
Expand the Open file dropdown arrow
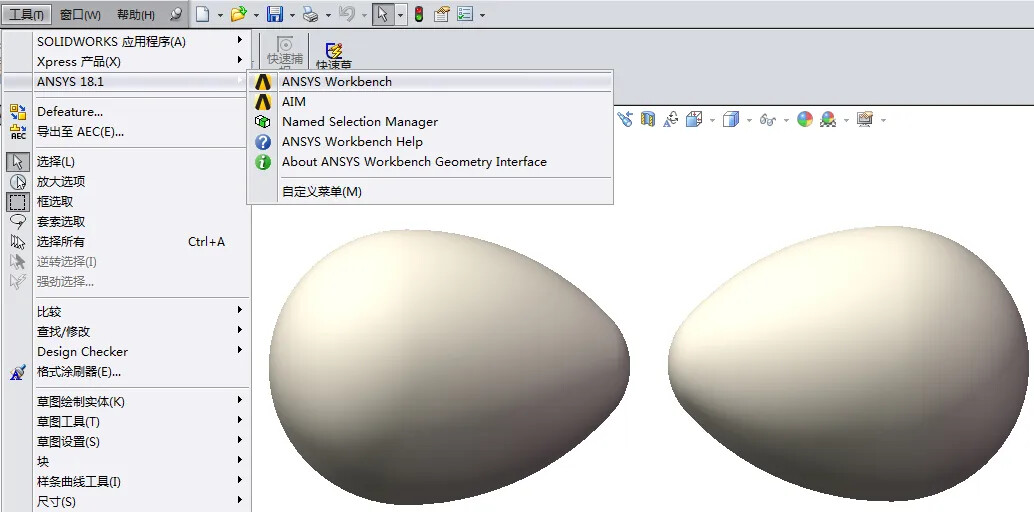[x=256, y=15]
